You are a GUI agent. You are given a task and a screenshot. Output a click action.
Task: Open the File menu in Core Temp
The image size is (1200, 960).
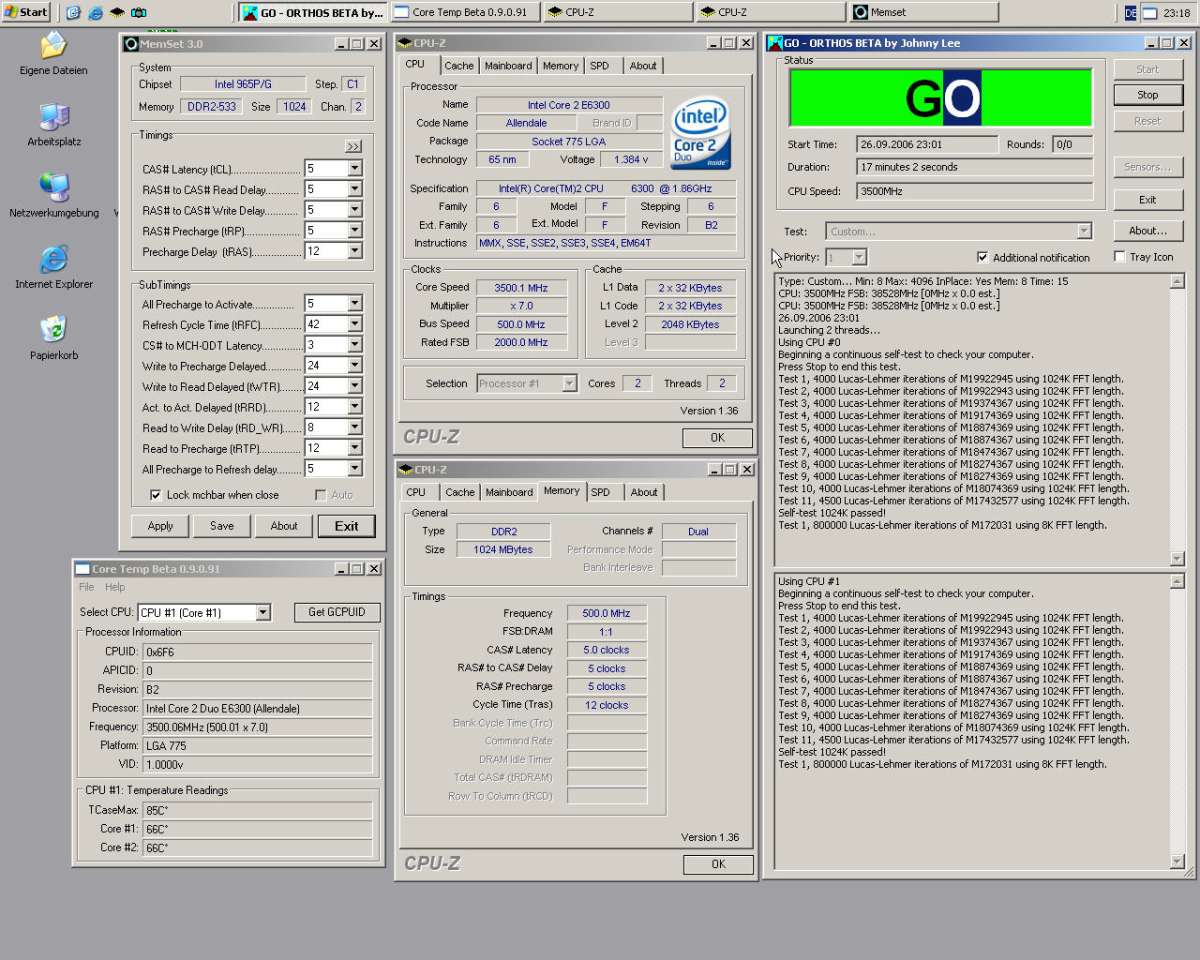point(86,587)
